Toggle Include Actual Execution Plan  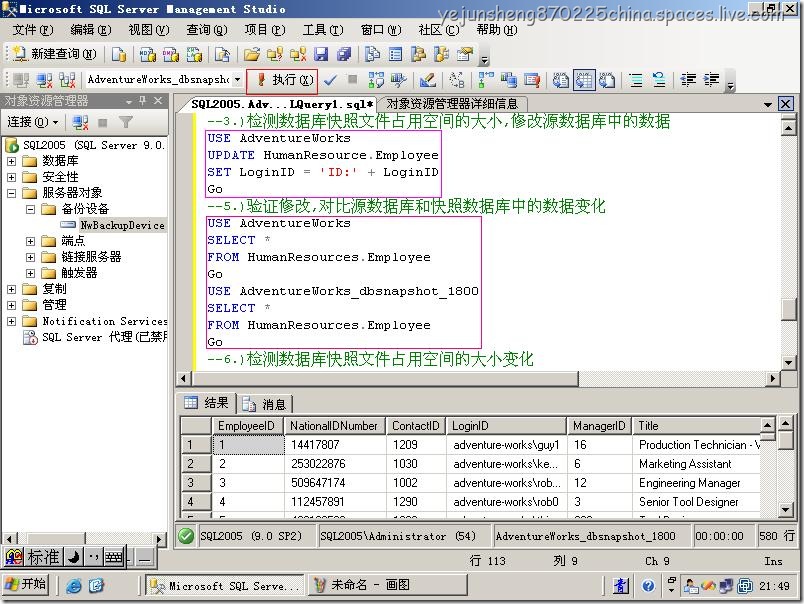click(485, 80)
